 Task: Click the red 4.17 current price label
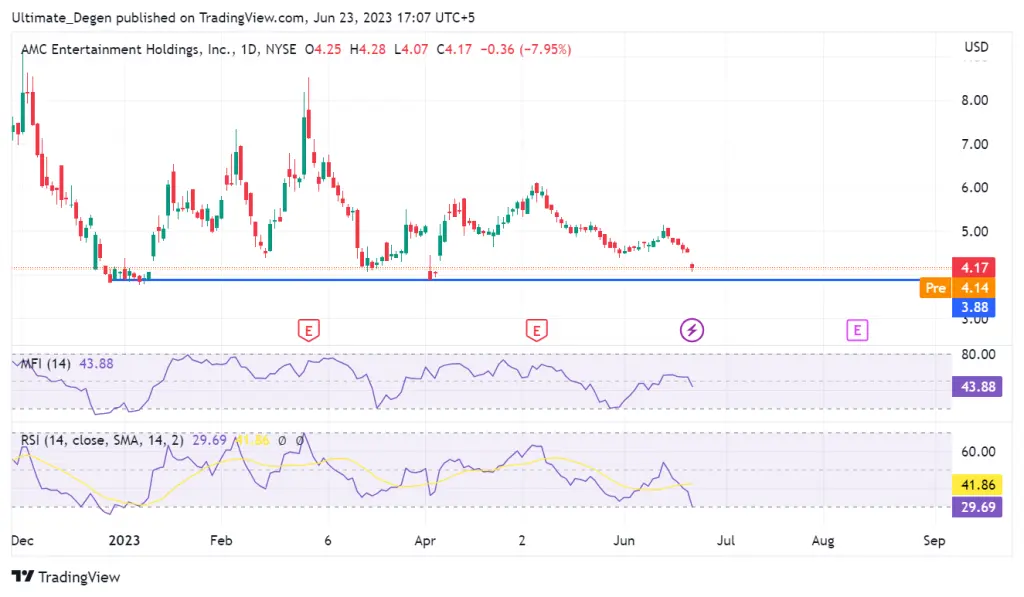point(974,267)
